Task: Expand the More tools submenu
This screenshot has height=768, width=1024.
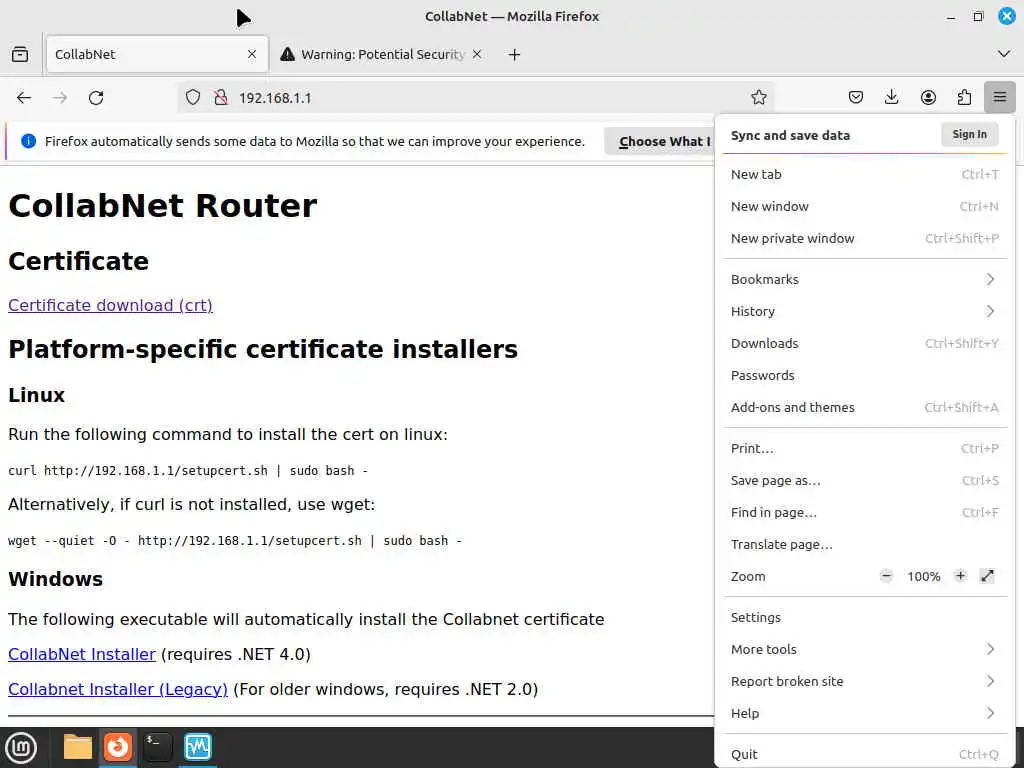Action: pos(865,650)
